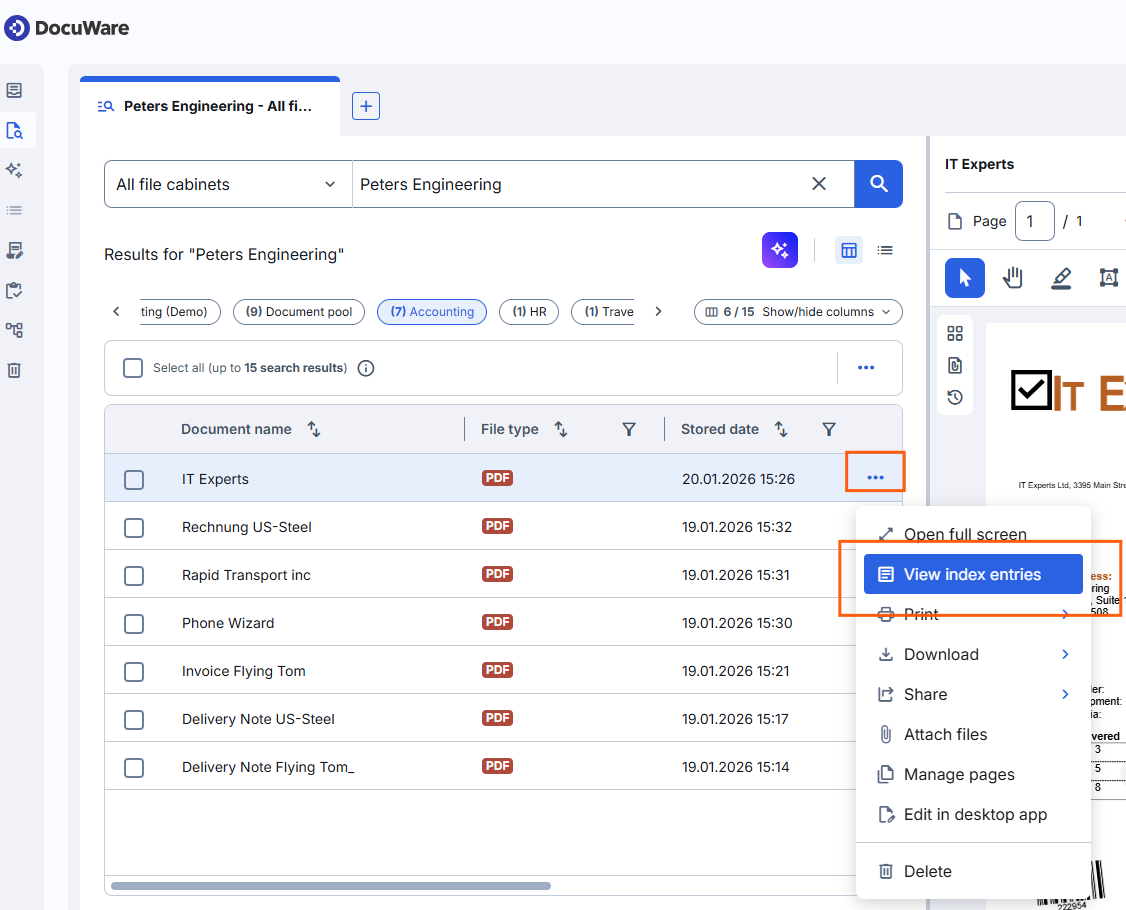The width and height of the screenshot is (1126, 910).
Task: Add a new search tab
Action: point(366,106)
